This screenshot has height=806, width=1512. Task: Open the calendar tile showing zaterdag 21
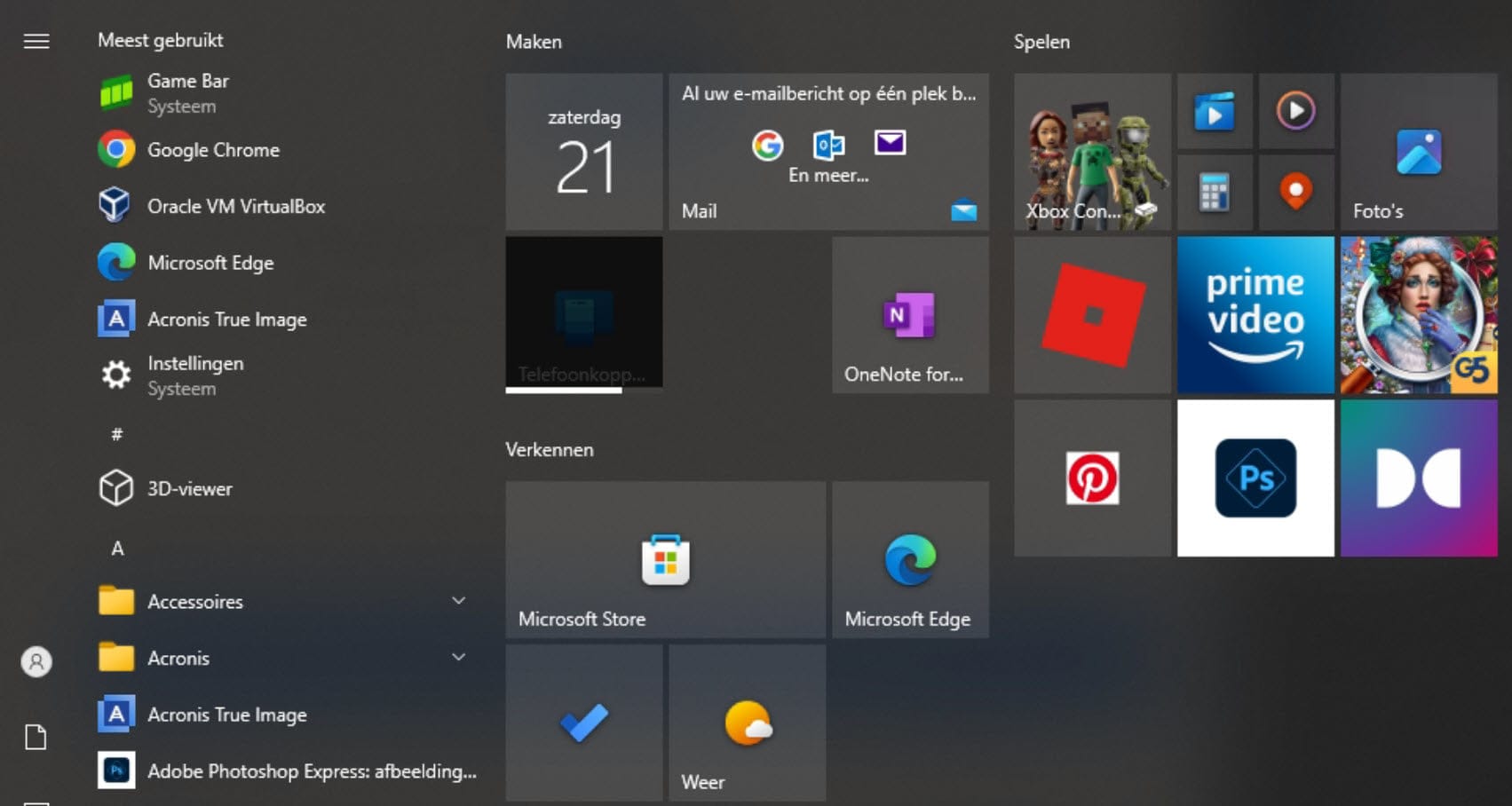click(584, 152)
